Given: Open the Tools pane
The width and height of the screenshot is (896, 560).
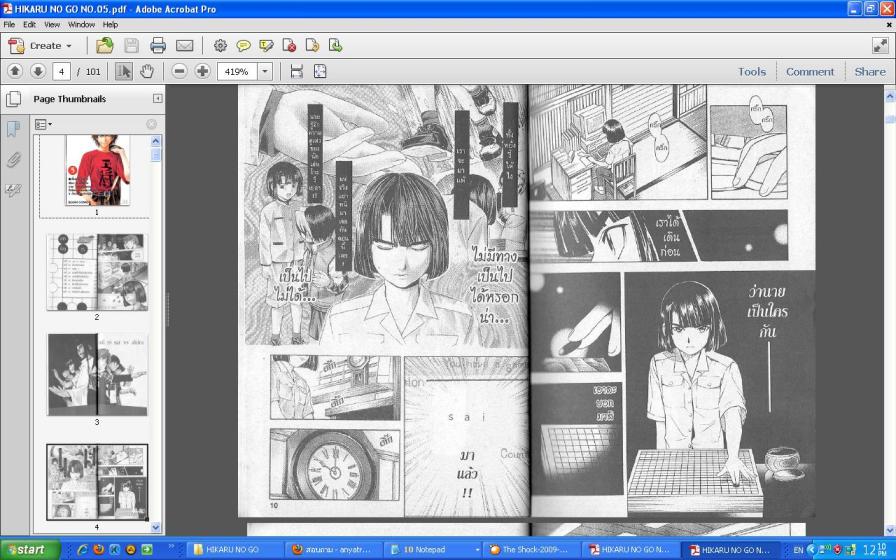Looking at the screenshot, I should [x=751, y=71].
